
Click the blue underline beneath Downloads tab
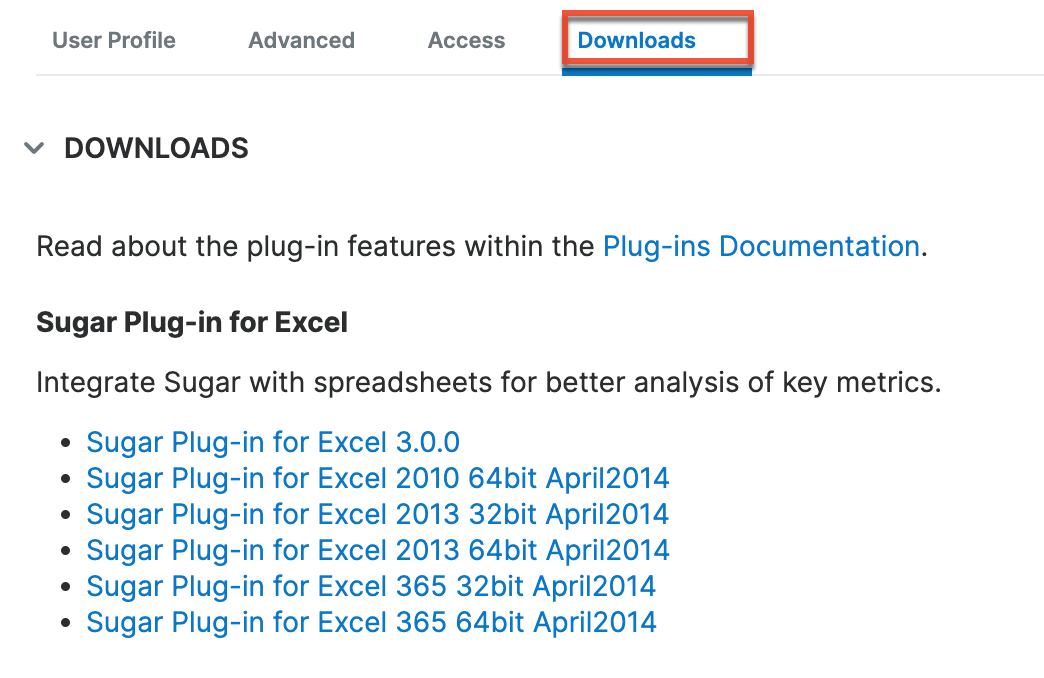tap(656, 73)
